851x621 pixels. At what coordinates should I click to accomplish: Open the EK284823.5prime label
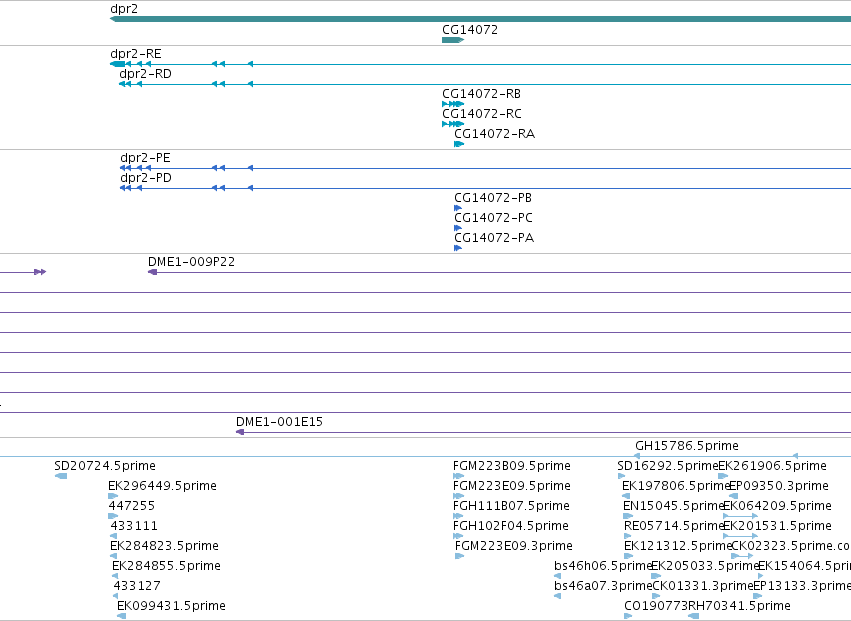164,546
